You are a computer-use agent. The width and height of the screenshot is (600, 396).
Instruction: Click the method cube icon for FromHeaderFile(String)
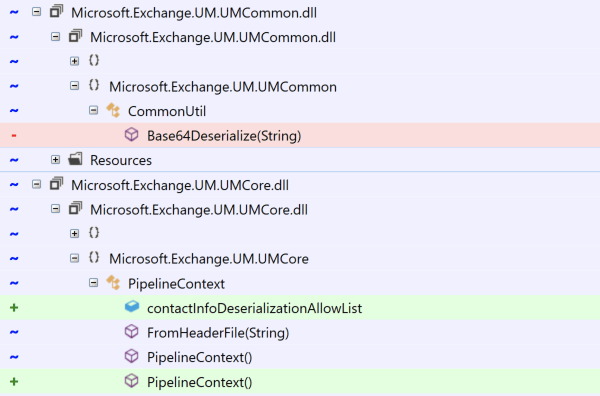(x=132, y=332)
